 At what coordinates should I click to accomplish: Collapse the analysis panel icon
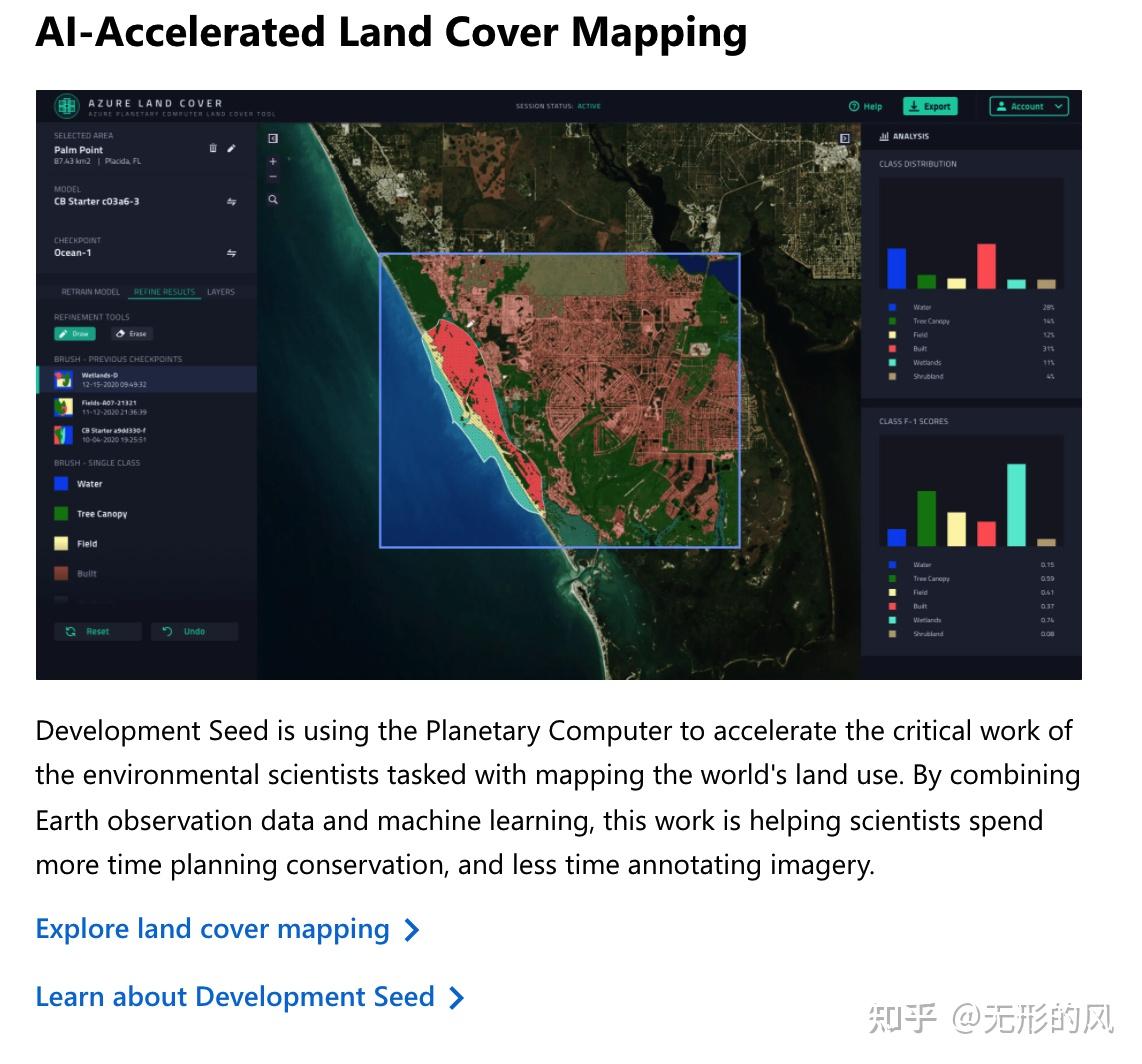point(845,138)
